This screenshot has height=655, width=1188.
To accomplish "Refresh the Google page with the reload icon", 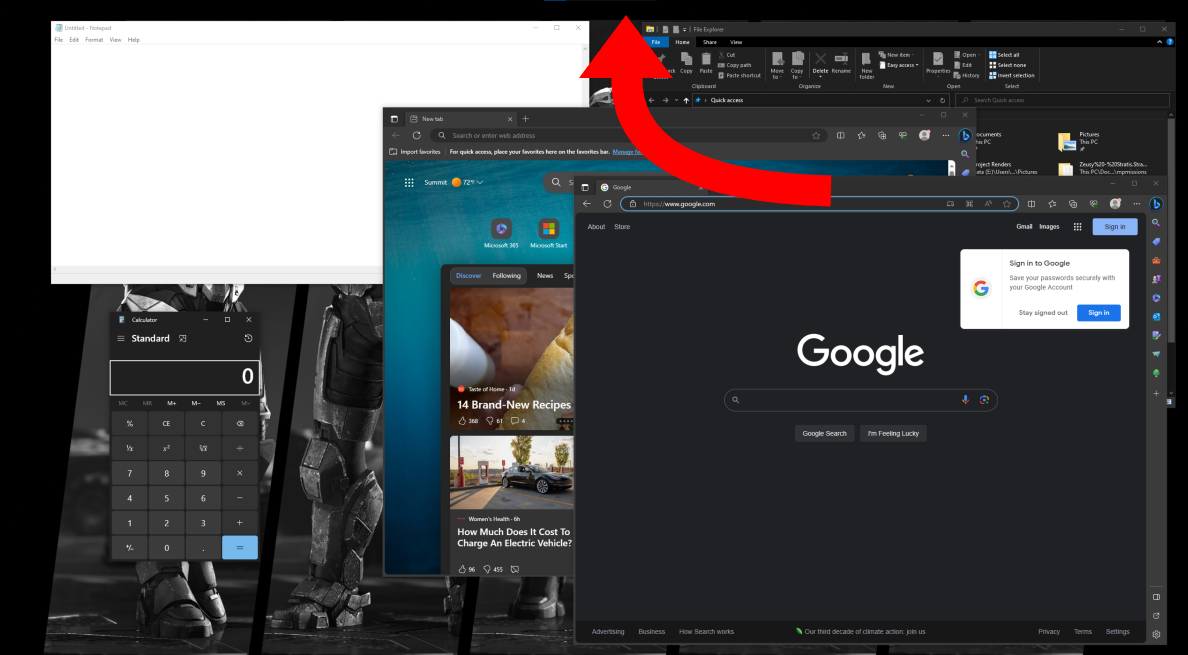I will click(x=607, y=204).
